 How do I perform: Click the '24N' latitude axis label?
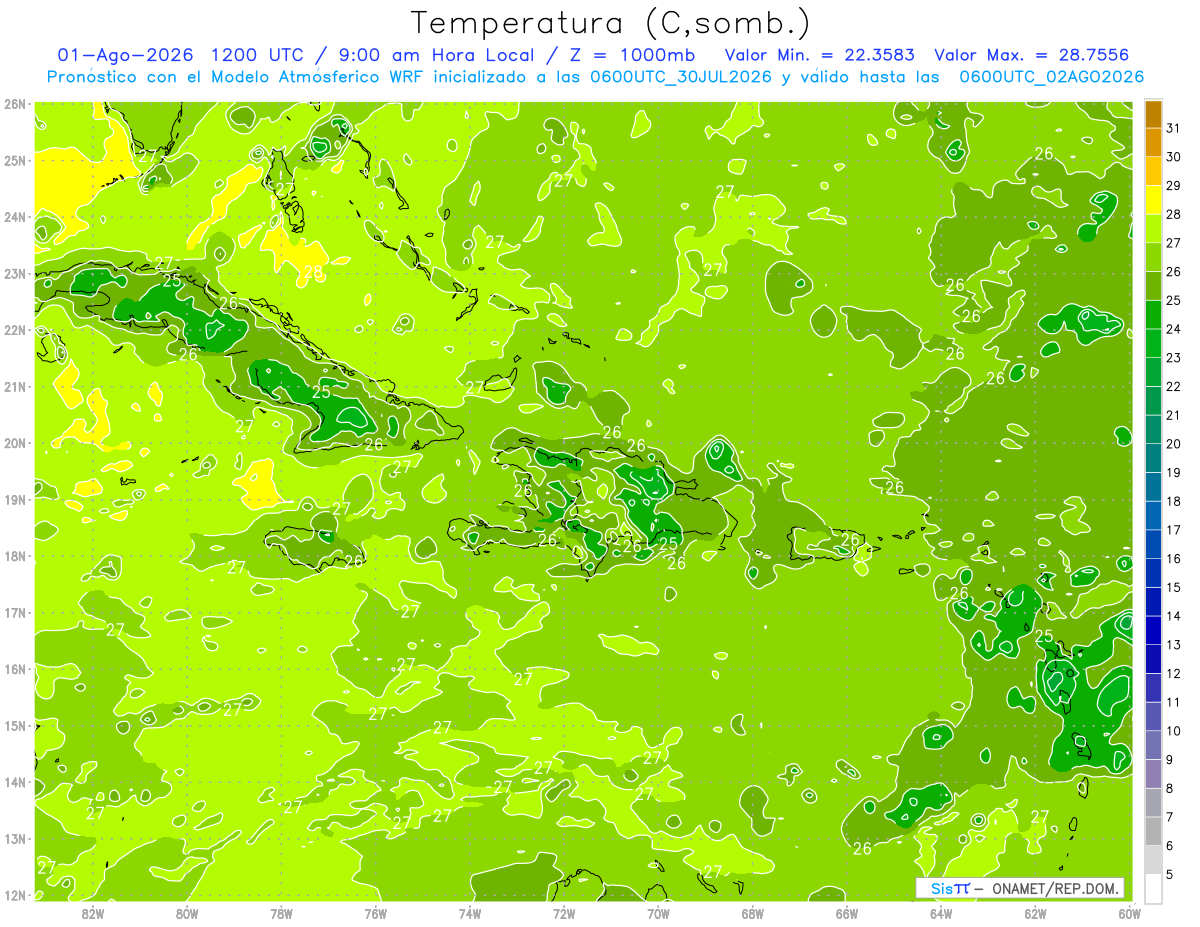[14, 217]
